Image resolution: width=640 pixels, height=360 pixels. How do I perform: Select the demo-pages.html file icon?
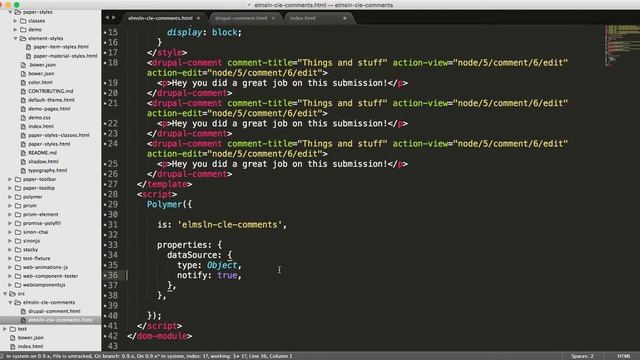[23, 109]
